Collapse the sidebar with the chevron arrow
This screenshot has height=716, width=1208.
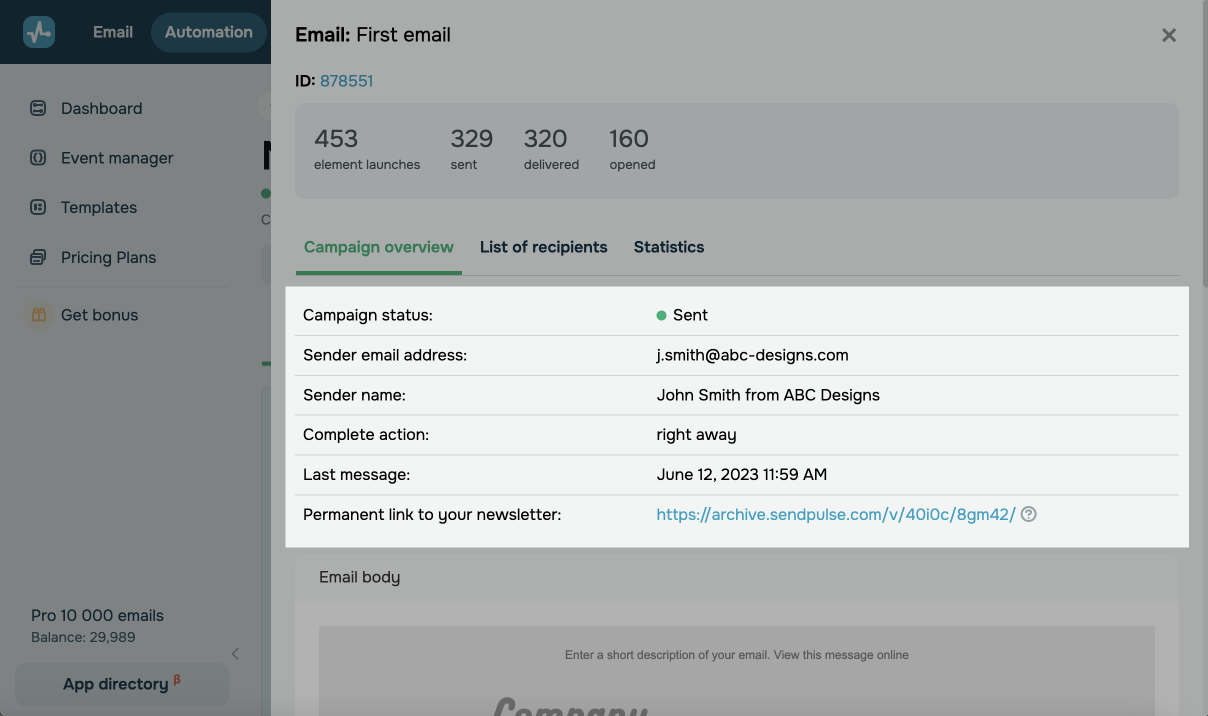(235, 654)
